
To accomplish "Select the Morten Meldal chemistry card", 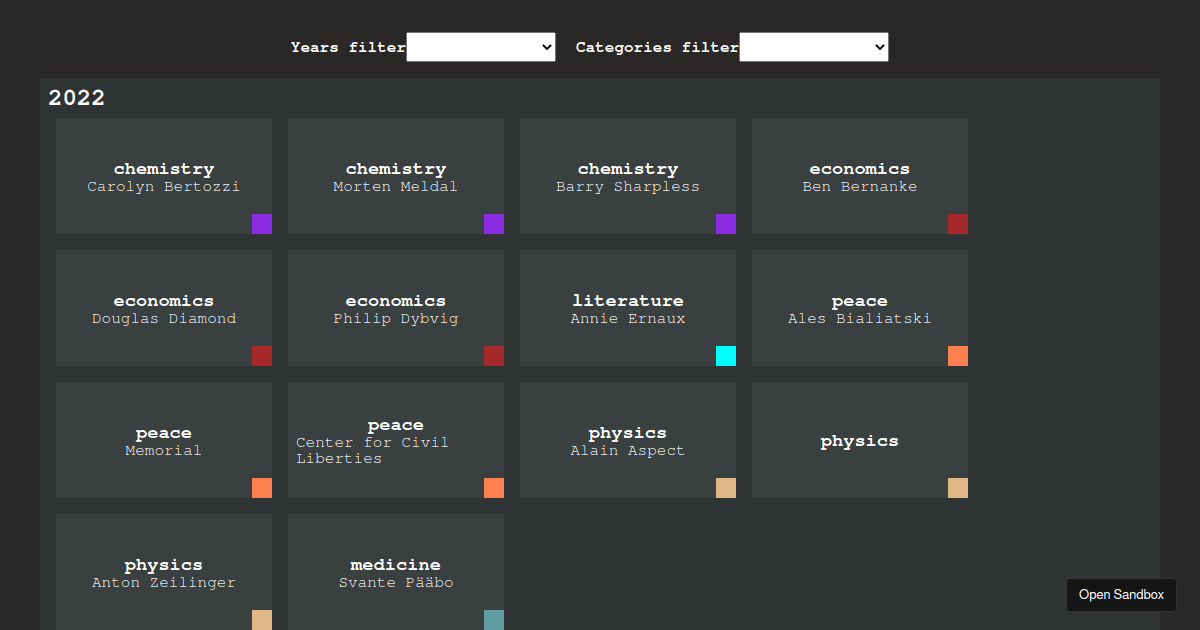I will click(x=396, y=176).
